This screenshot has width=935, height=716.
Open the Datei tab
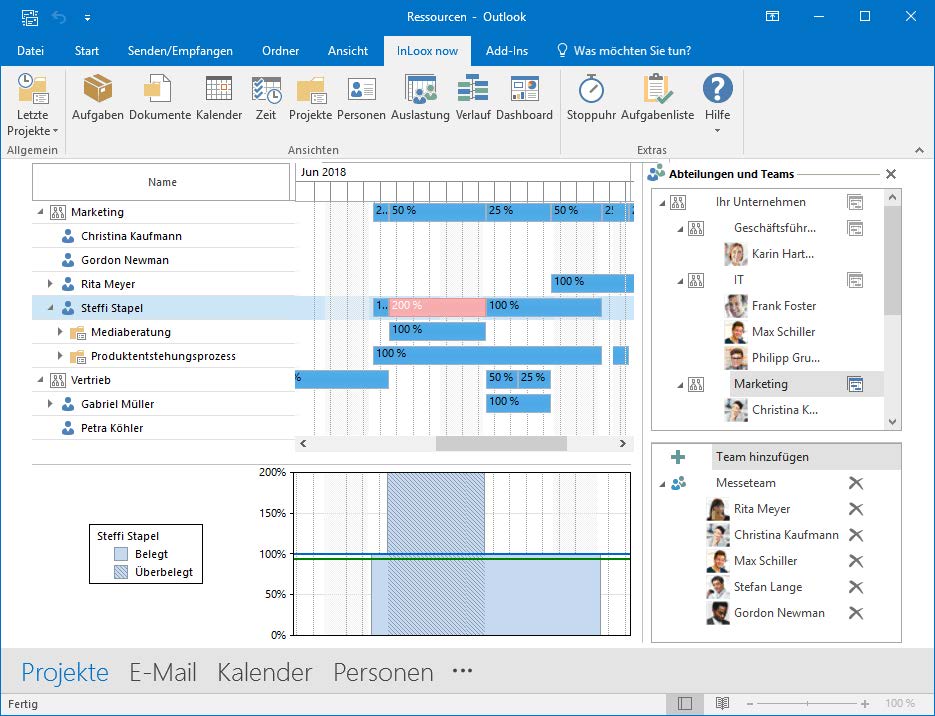(30, 51)
